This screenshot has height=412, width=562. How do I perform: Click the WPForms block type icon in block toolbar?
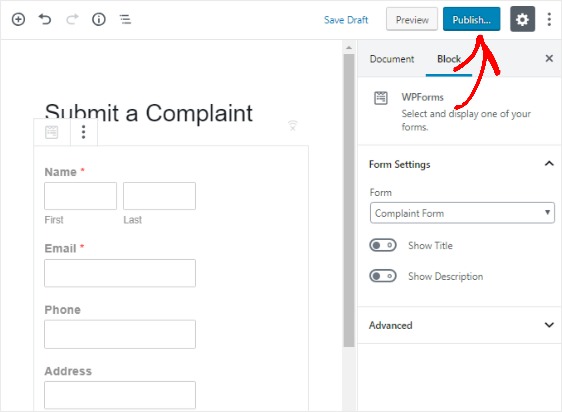(x=52, y=132)
